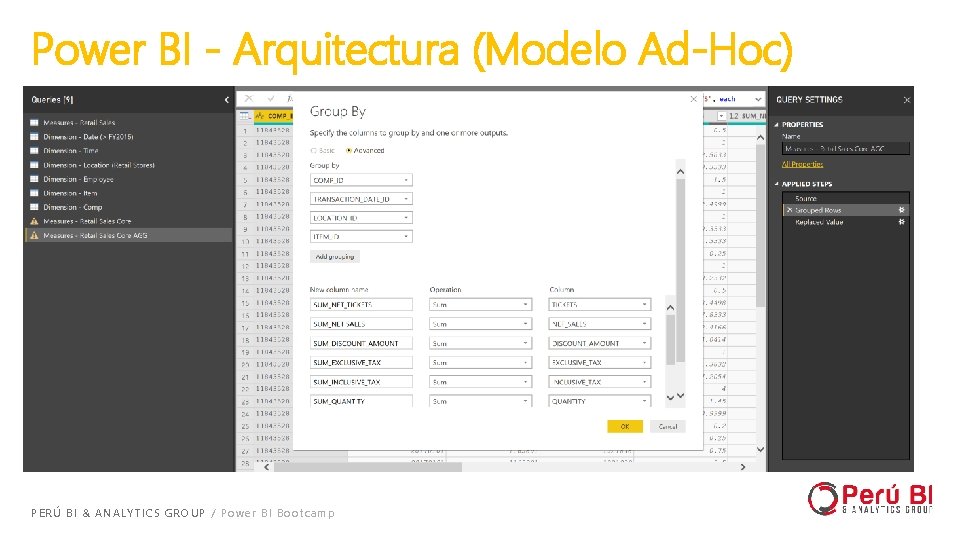
Task: Collapse the Queries pane with the chevron
Action: tap(227, 100)
